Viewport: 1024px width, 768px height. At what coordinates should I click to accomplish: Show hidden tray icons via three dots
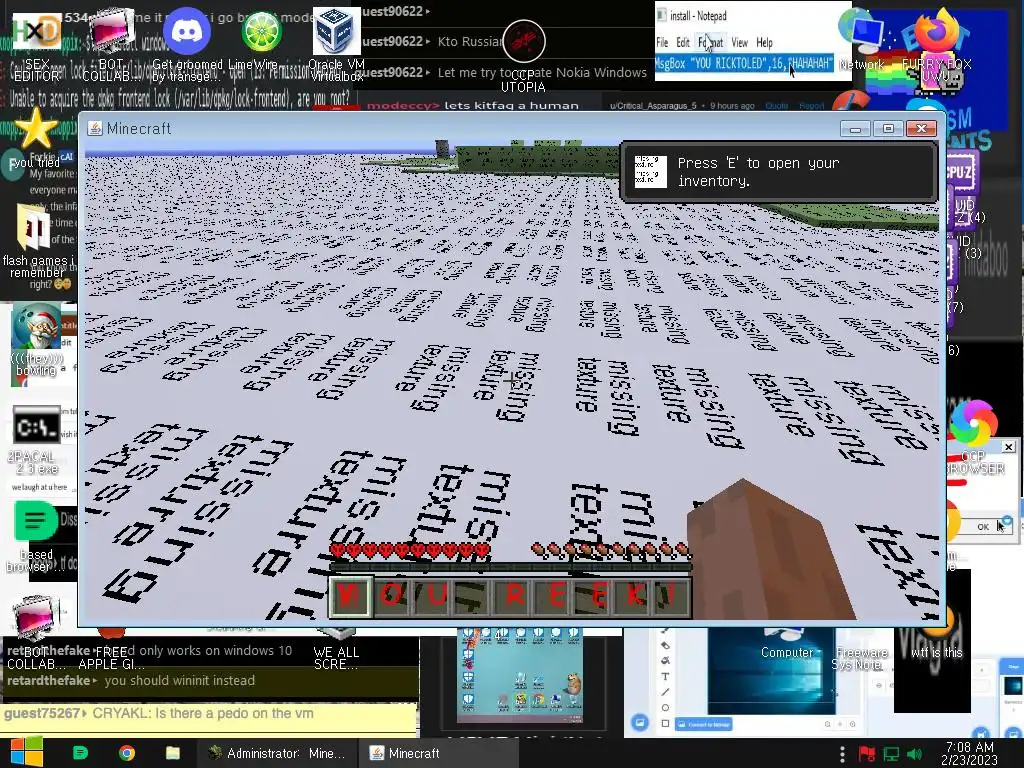click(842, 754)
